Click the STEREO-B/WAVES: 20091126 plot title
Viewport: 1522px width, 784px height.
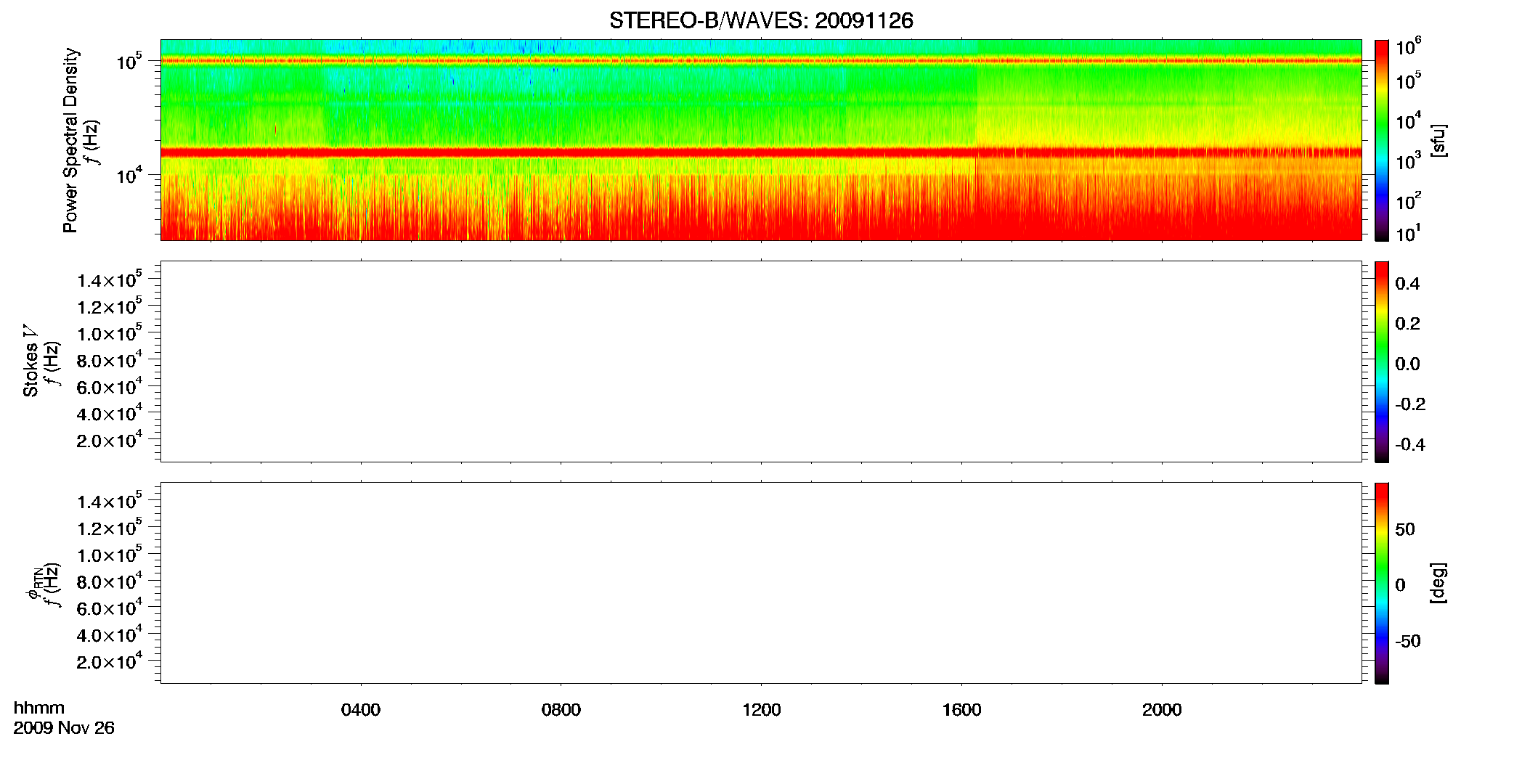click(x=761, y=20)
